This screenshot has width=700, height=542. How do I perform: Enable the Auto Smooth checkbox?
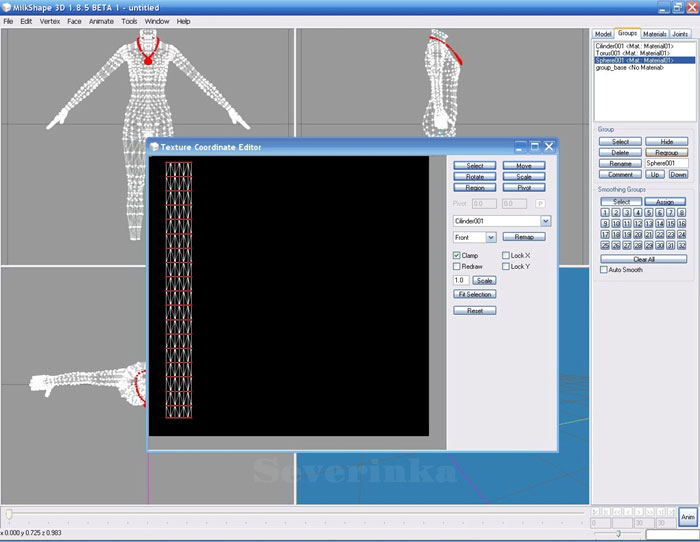click(603, 270)
